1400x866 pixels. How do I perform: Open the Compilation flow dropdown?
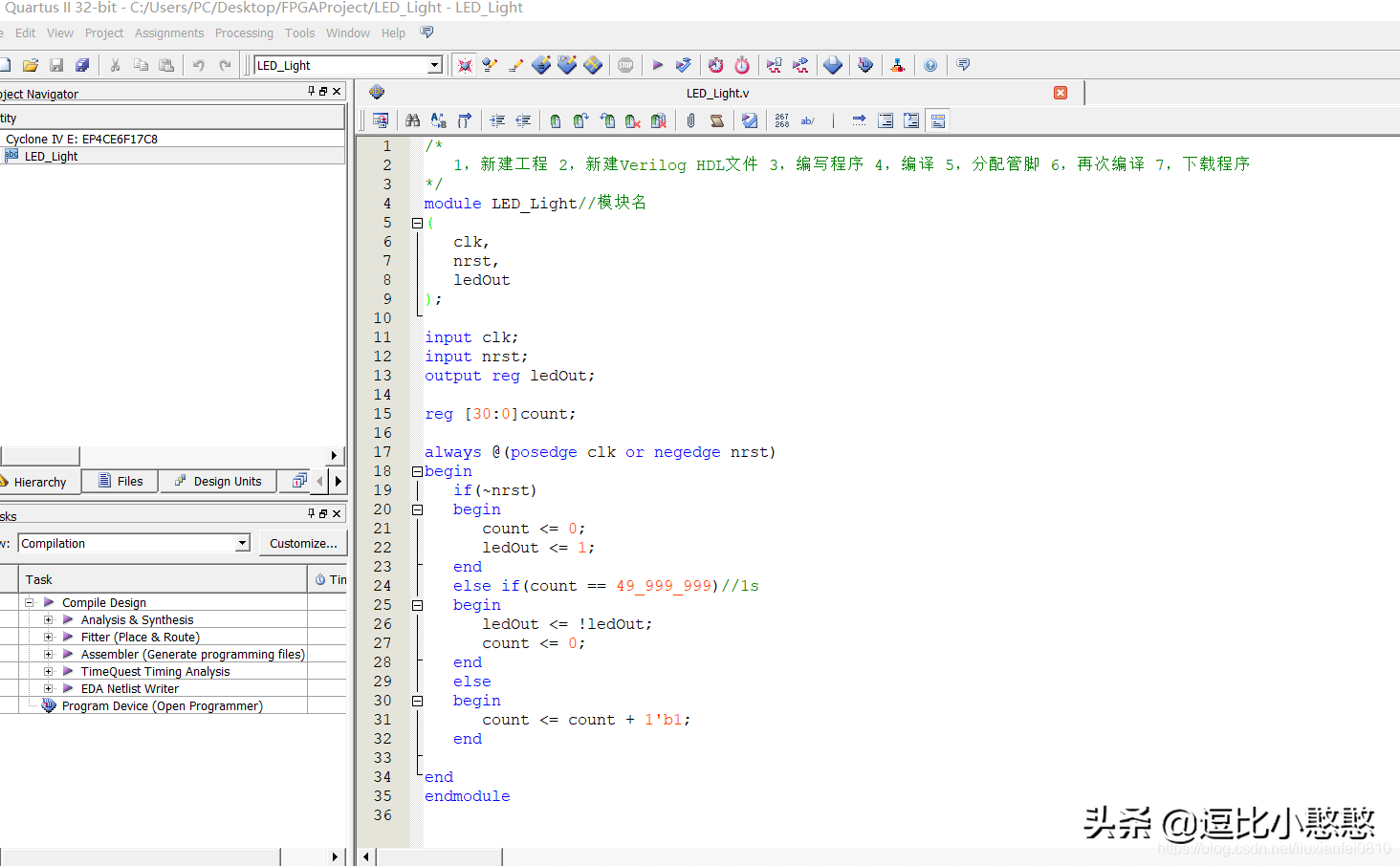click(242, 543)
